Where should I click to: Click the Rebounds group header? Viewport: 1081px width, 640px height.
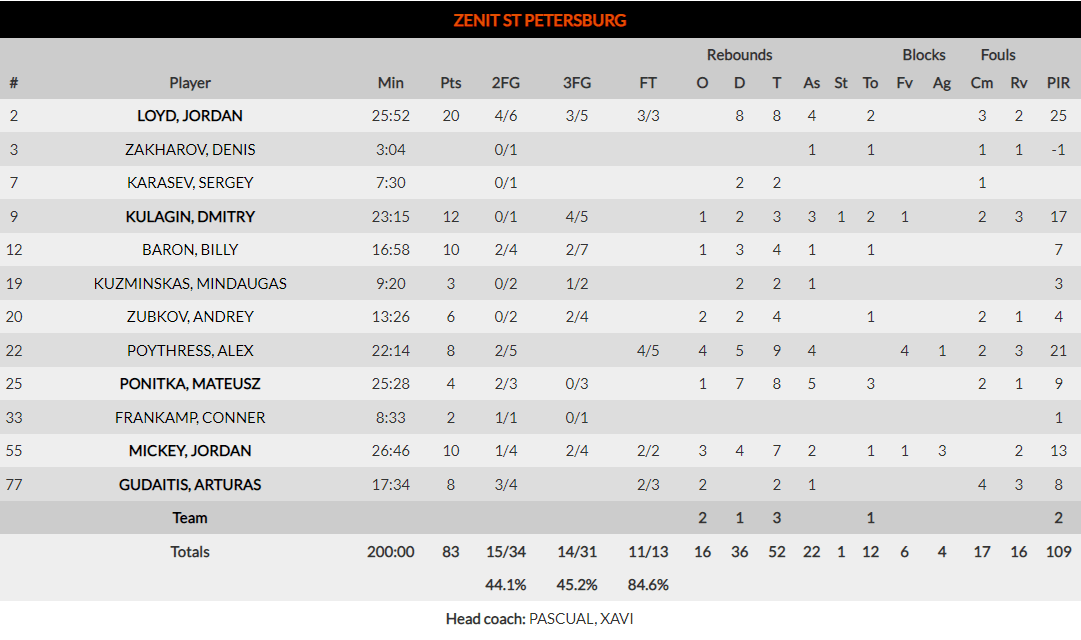(739, 55)
